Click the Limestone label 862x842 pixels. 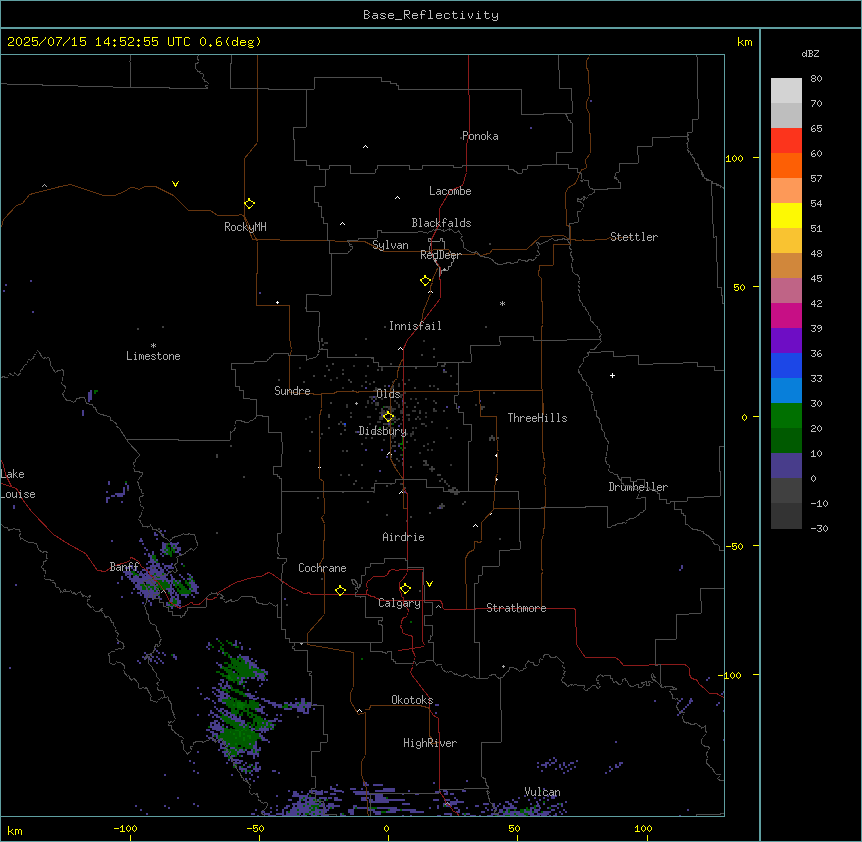click(x=153, y=356)
